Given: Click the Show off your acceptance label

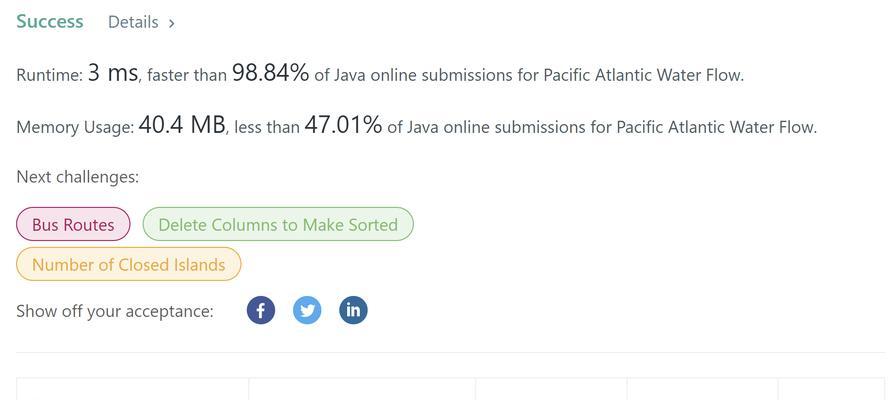Looking at the screenshot, I should click(x=115, y=311).
